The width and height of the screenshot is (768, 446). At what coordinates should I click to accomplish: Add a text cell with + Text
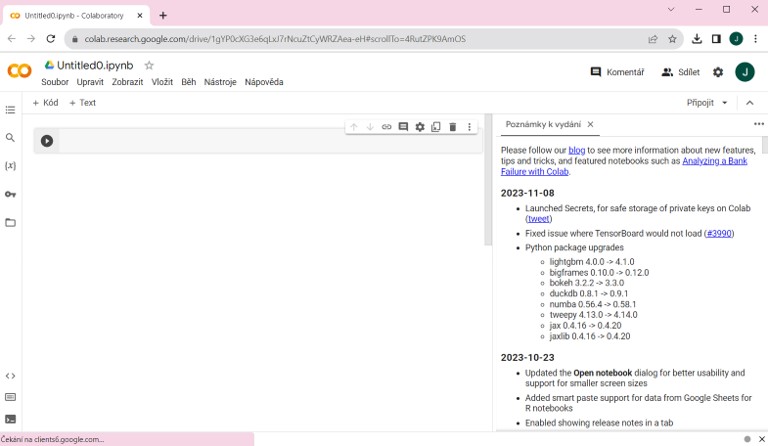tap(82, 103)
